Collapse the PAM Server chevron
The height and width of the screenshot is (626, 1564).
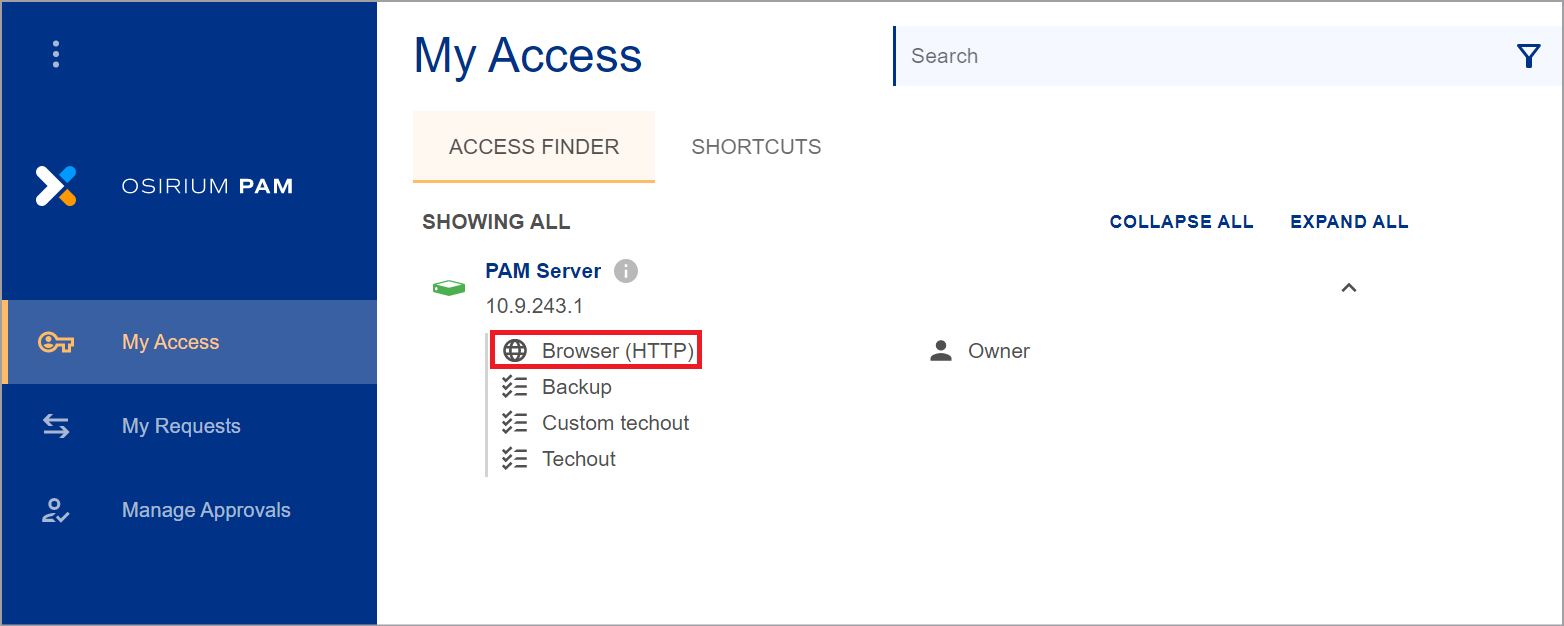[1348, 288]
